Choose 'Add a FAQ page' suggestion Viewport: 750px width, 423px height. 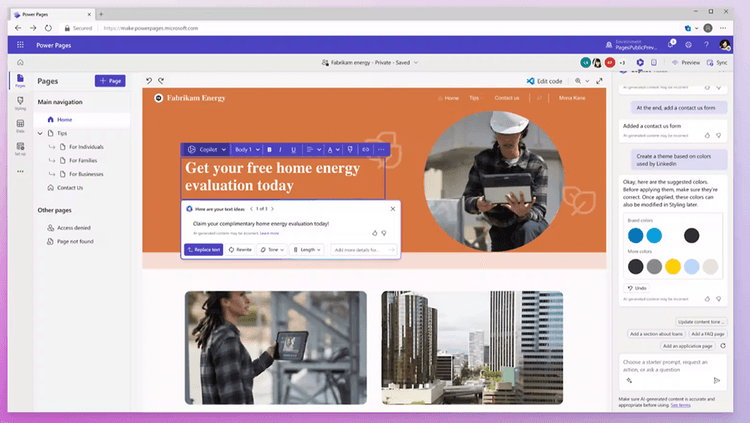click(x=708, y=334)
